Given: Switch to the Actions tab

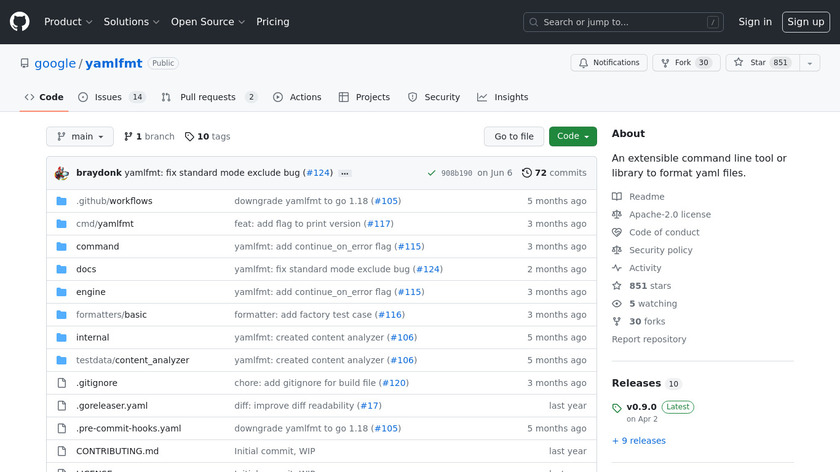Looking at the screenshot, I should [x=297, y=97].
